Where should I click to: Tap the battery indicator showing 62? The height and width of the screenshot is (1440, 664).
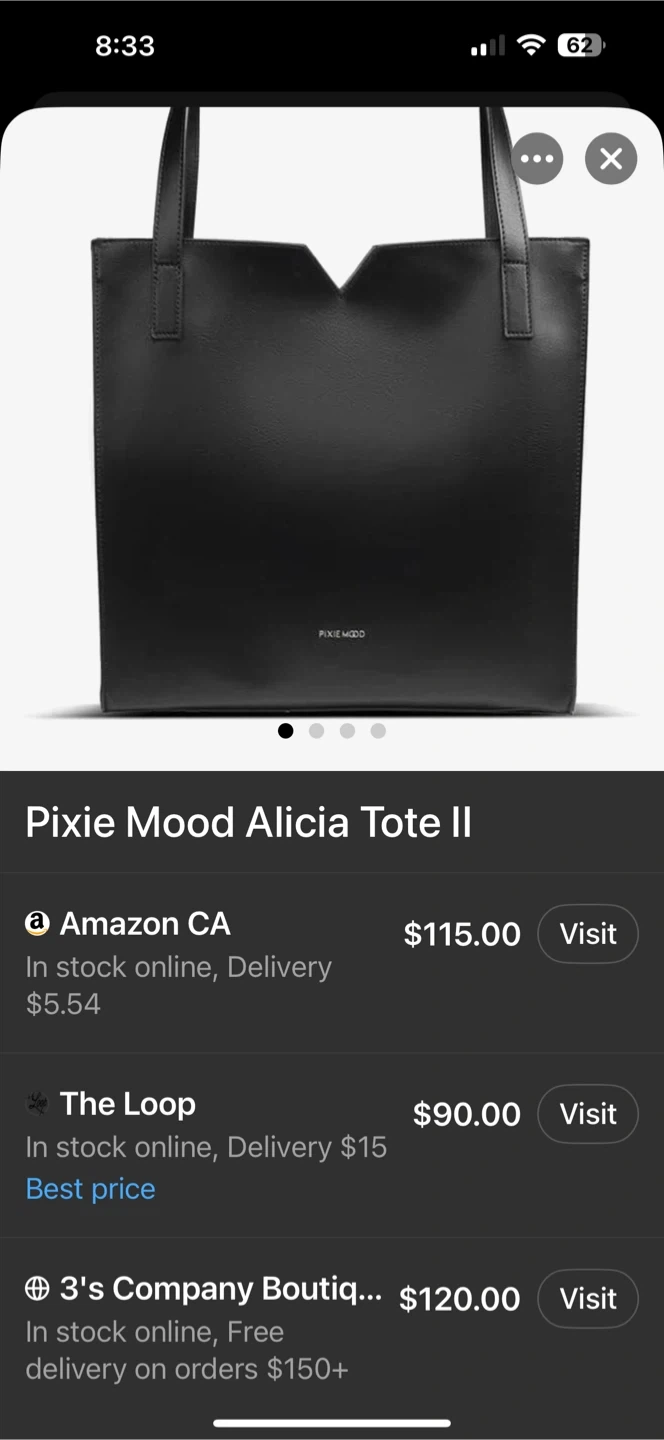(x=580, y=45)
